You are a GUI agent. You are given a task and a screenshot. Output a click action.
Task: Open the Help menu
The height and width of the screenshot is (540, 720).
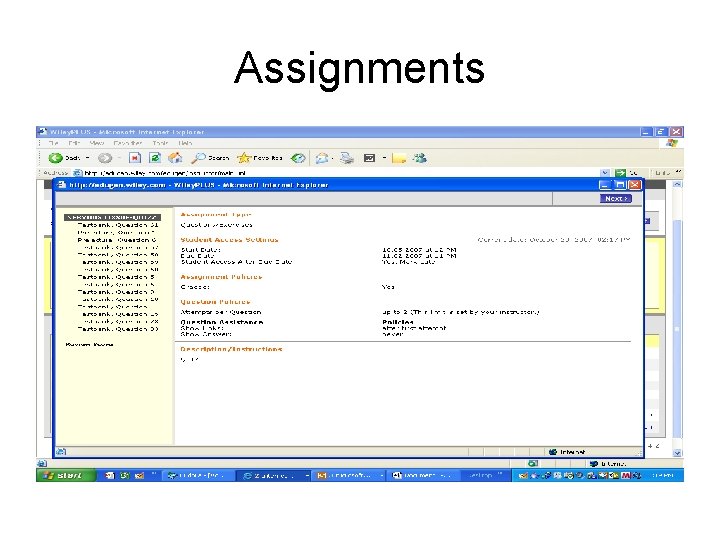pyautogui.click(x=185, y=143)
